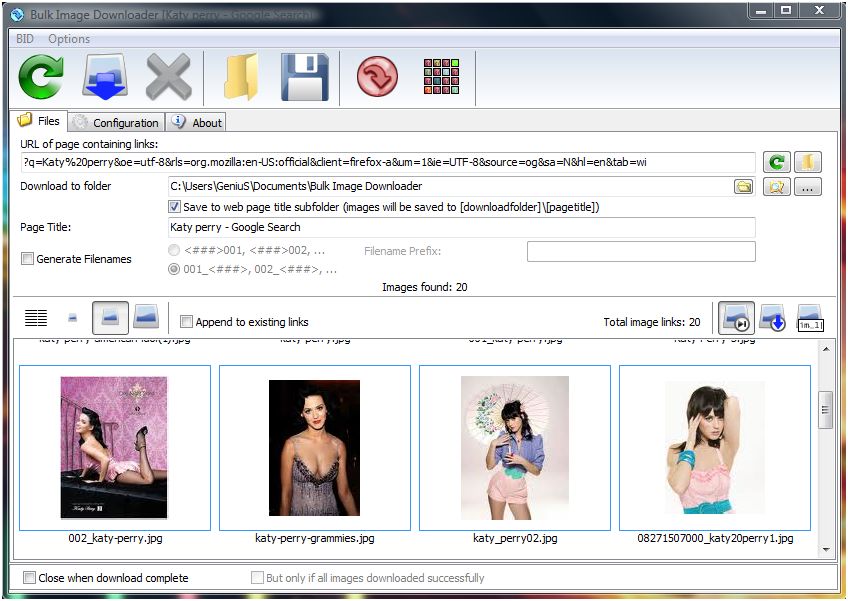The height and width of the screenshot is (601, 848).
Task: Select the katy-perry-grammies.jpg thumbnail
Action: (x=315, y=448)
